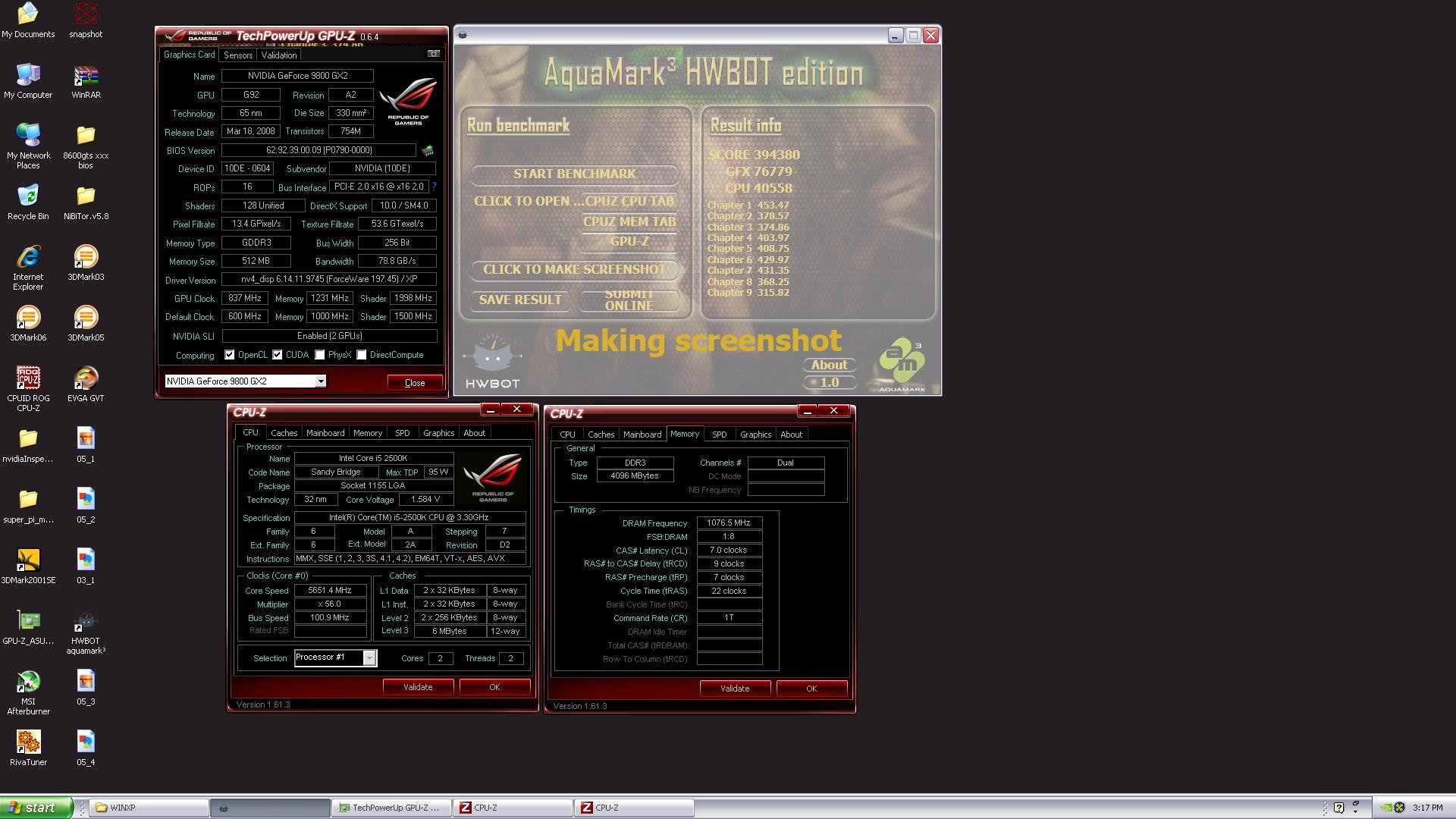This screenshot has width=1456, height=819.
Task: Click DRAM Frequency 1076.5 MHz value
Action: tap(729, 522)
